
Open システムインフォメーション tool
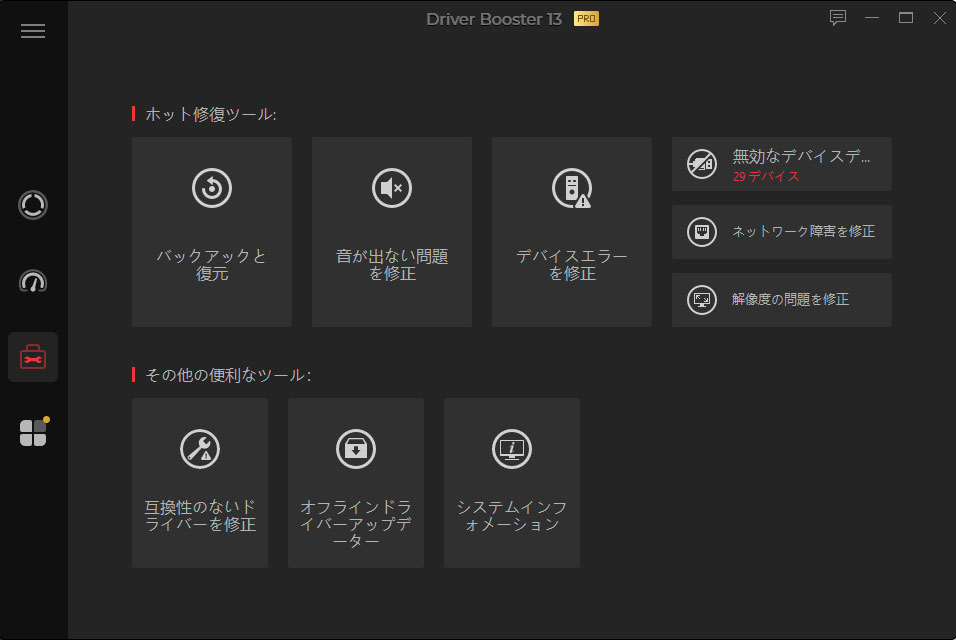point(512,483)
